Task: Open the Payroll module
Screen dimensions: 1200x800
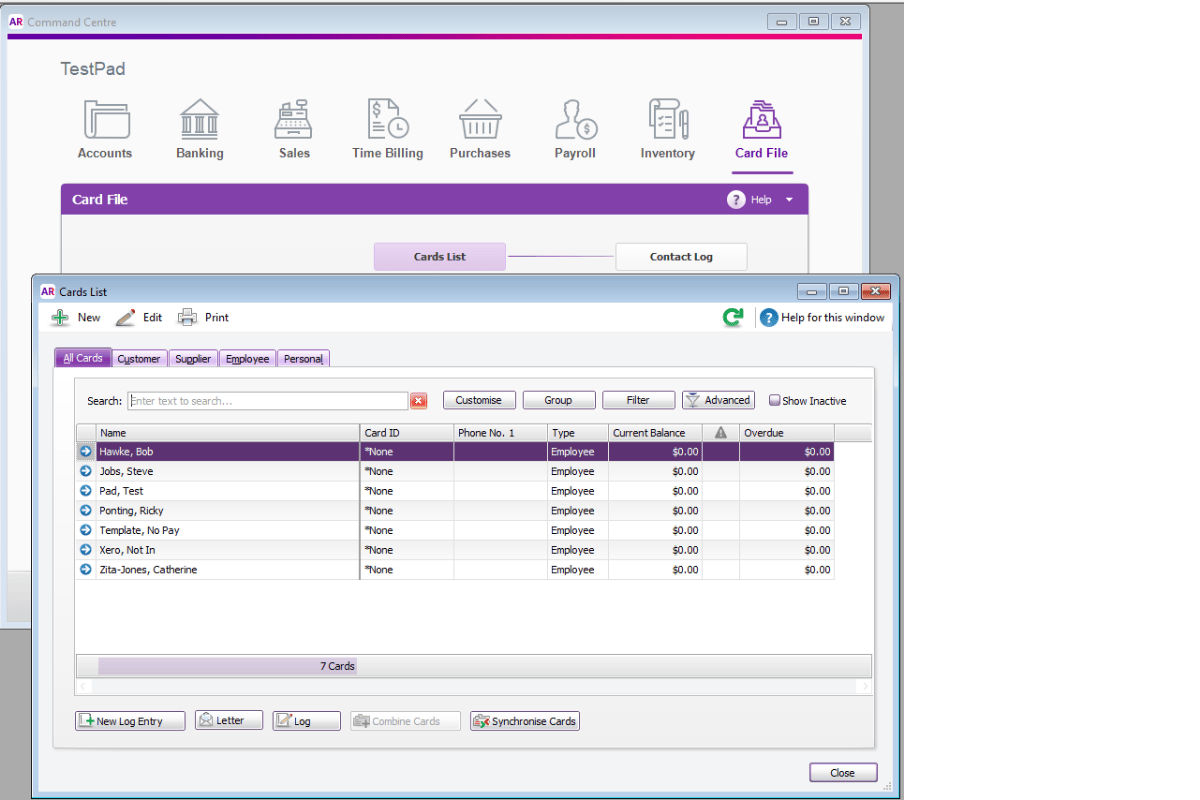Action: 574,128
